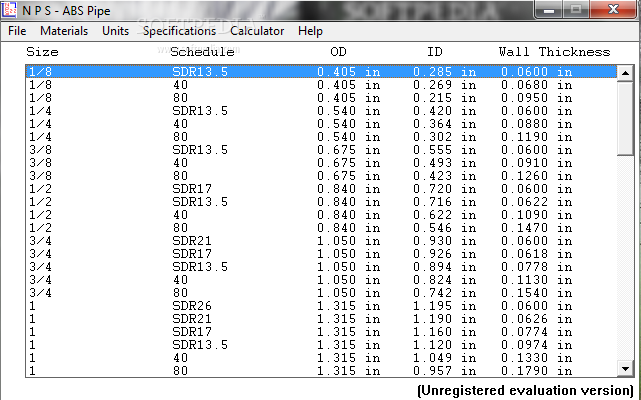
Task: Select the 3/4 SDR17 row
Action: tap(321, 254)
